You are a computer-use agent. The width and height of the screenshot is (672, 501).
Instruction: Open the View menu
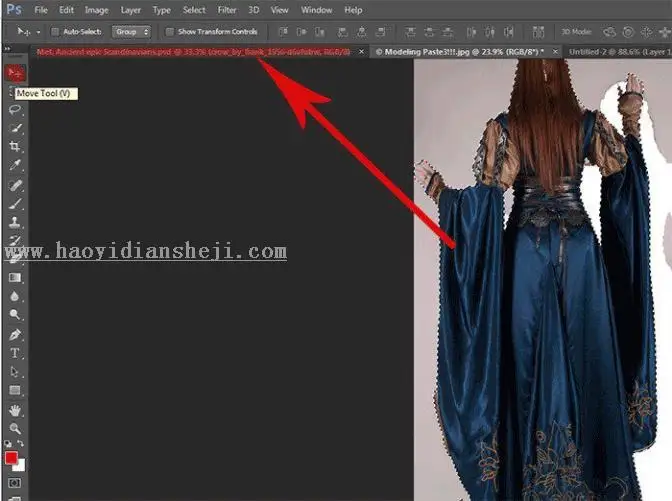[x=279, y=10]
